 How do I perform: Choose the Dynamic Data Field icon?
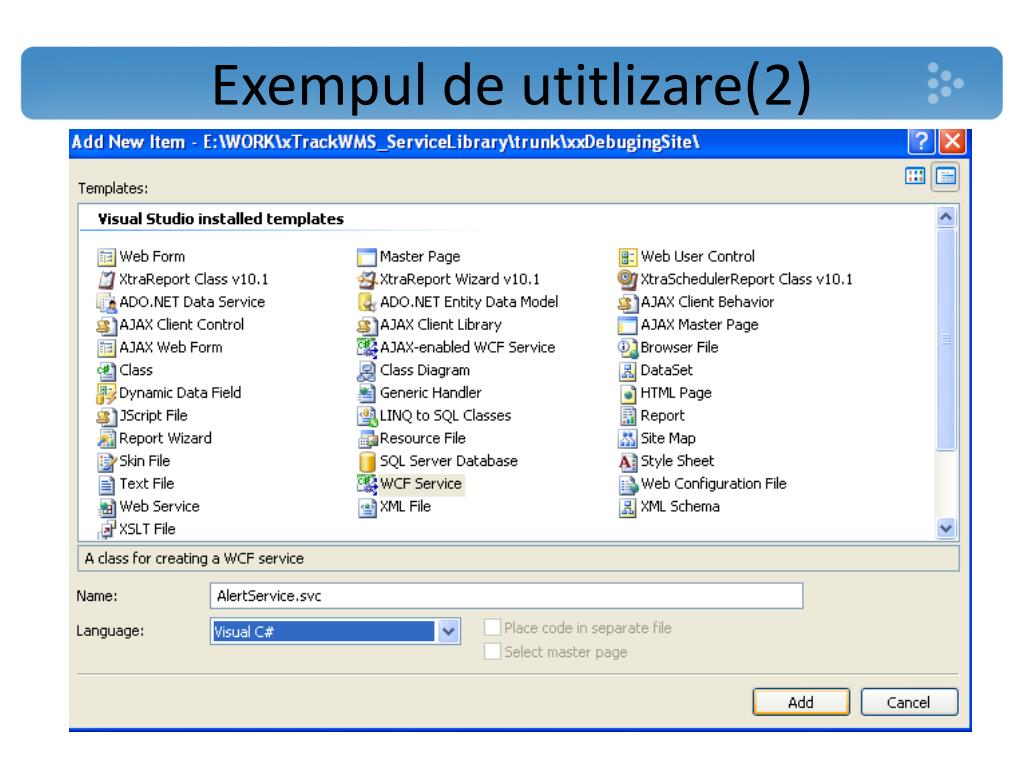pos(106,394)
